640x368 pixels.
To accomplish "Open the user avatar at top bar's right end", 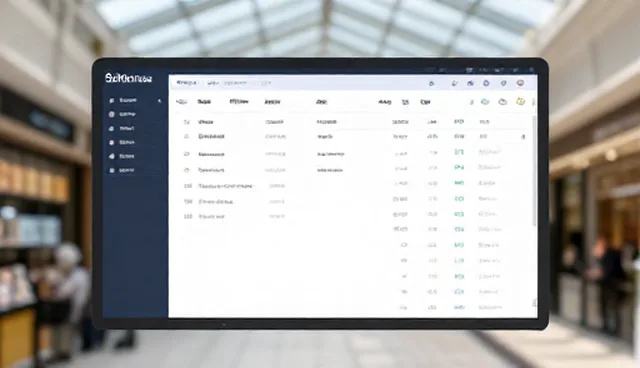I will [x=520, y=83].
